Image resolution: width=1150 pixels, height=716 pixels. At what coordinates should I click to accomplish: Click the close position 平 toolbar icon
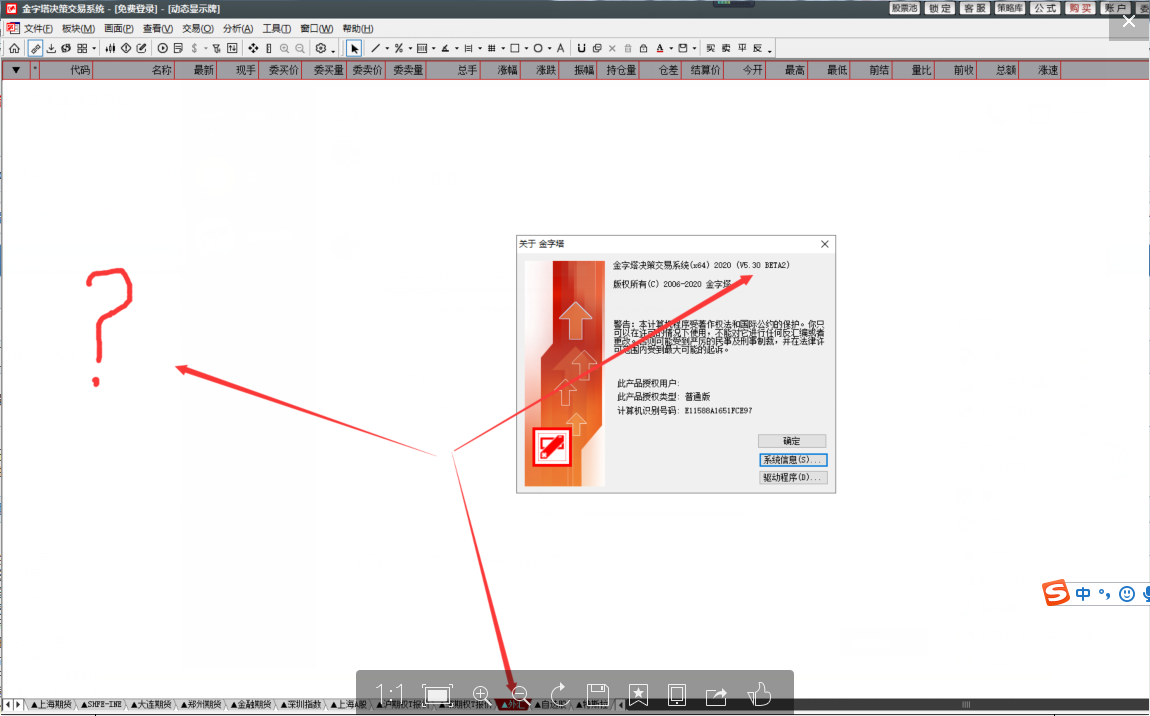742,48
